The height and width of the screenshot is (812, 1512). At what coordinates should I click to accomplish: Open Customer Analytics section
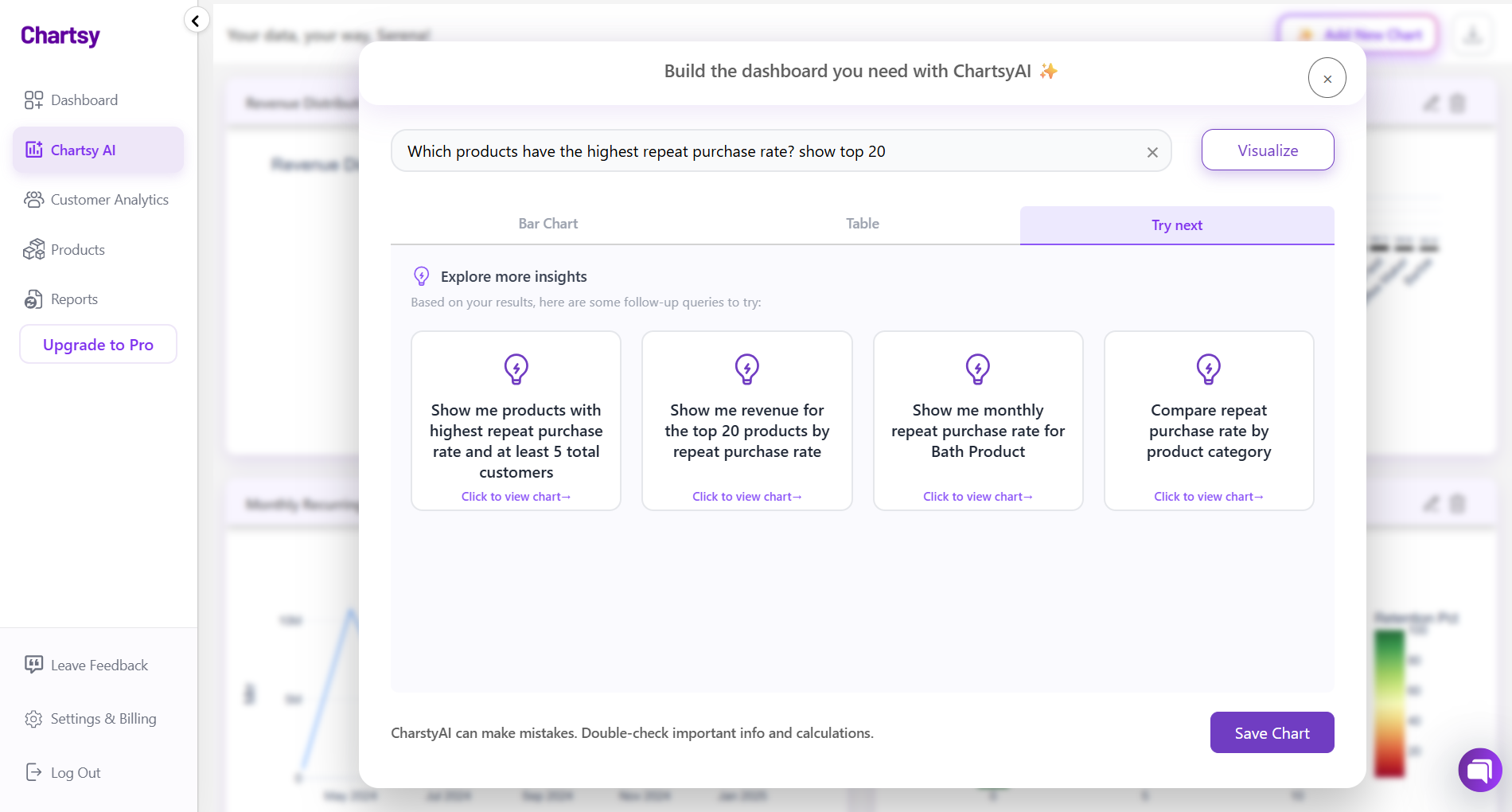click(109, 200)
